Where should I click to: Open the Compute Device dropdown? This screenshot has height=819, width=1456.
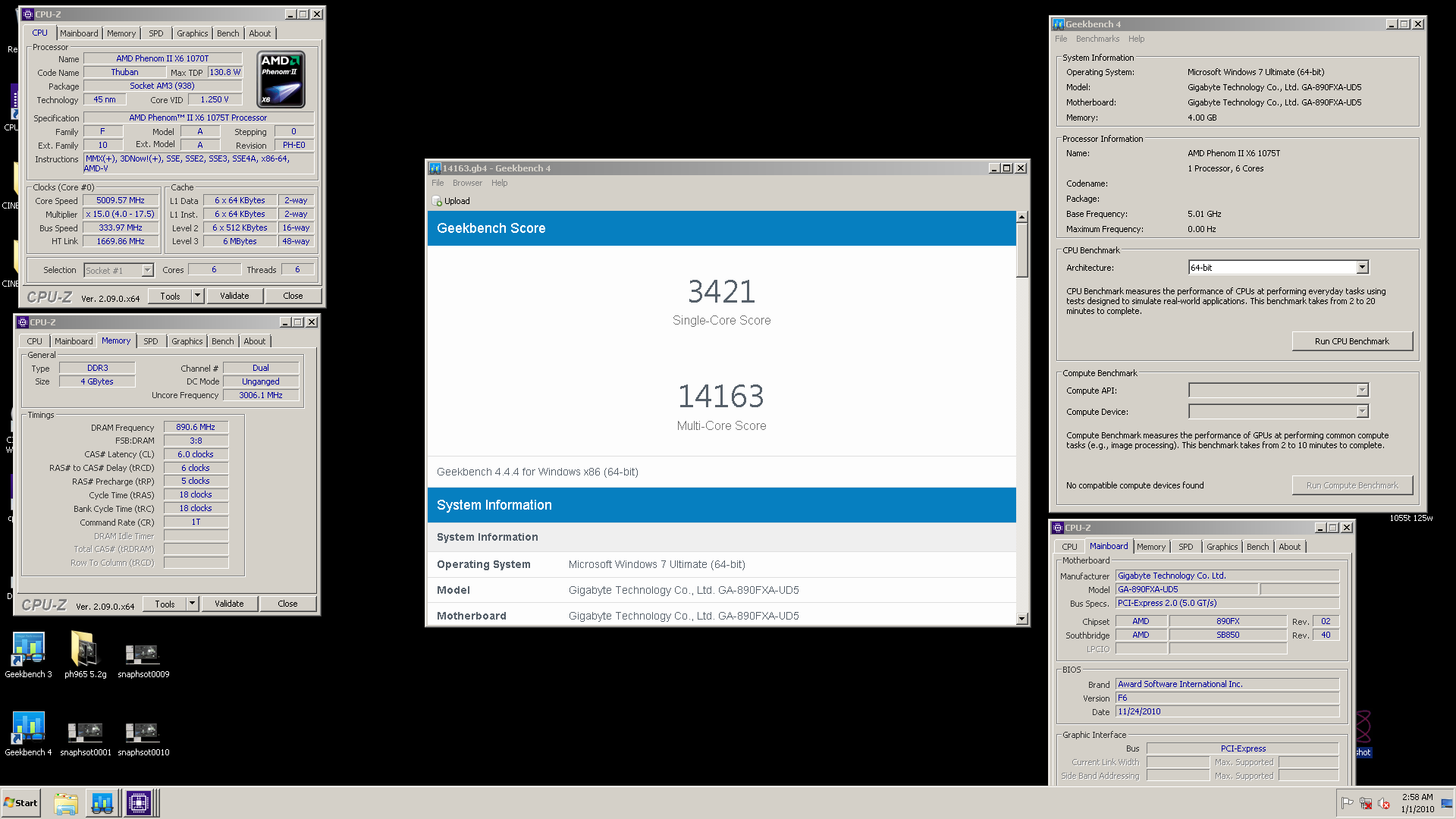click(1362, 411)
